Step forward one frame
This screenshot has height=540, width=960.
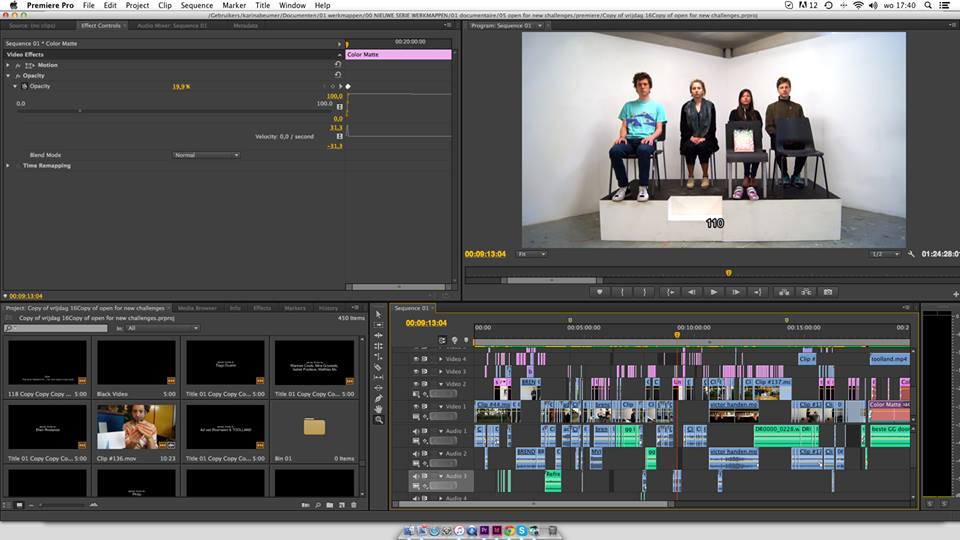736,292
